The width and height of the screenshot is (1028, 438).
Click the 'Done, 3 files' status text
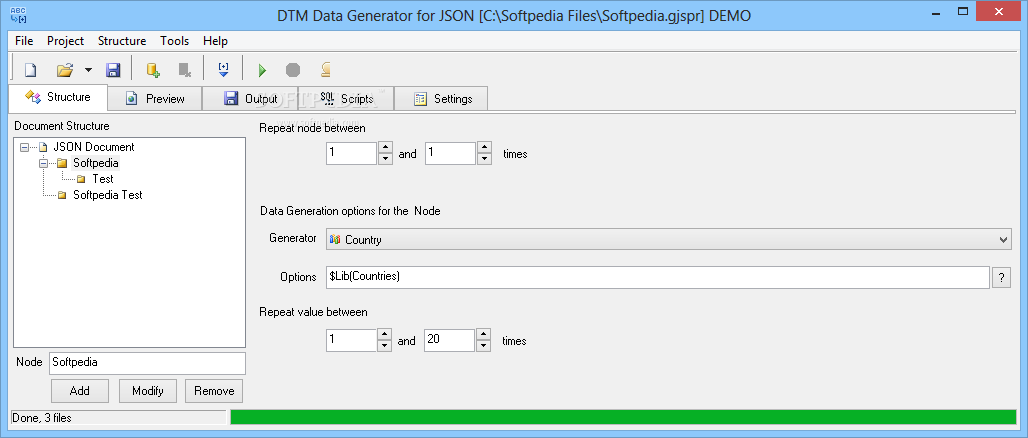[x=42, y=418]
